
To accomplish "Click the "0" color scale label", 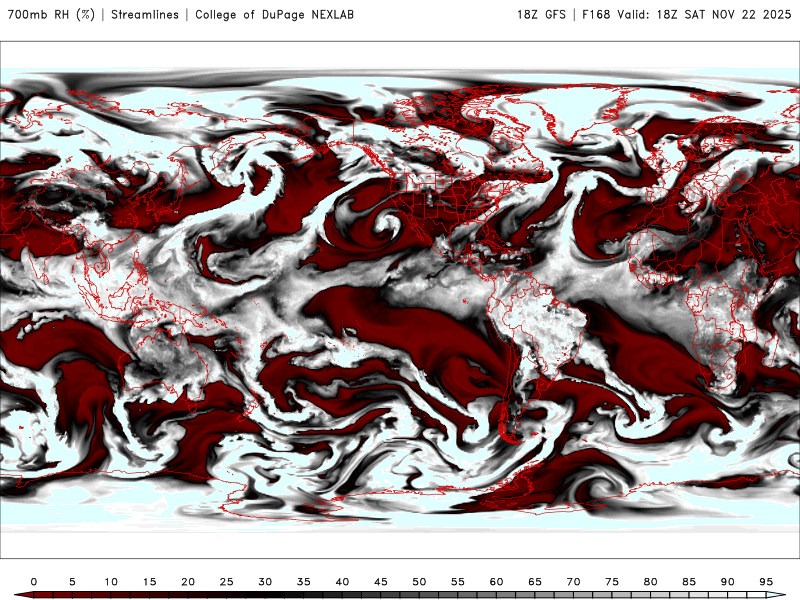I will pos(34,582).
